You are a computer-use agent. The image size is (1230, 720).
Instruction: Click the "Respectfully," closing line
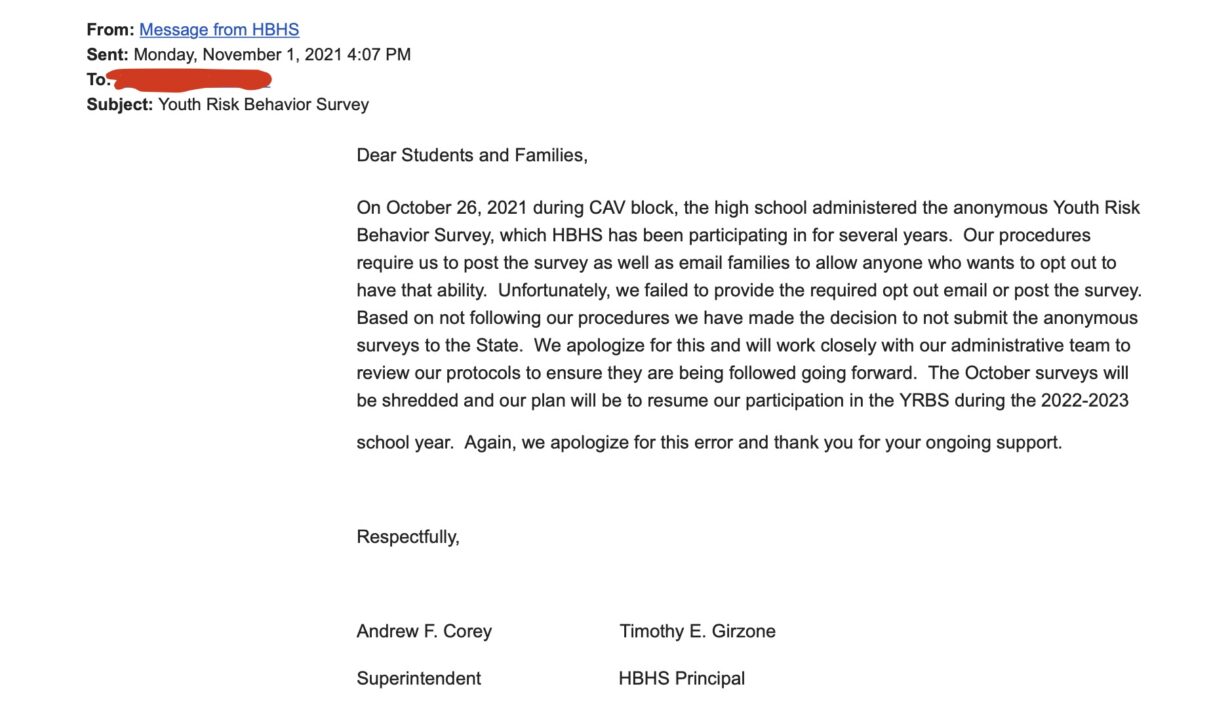pyautogui.click(x=408, y=537)
